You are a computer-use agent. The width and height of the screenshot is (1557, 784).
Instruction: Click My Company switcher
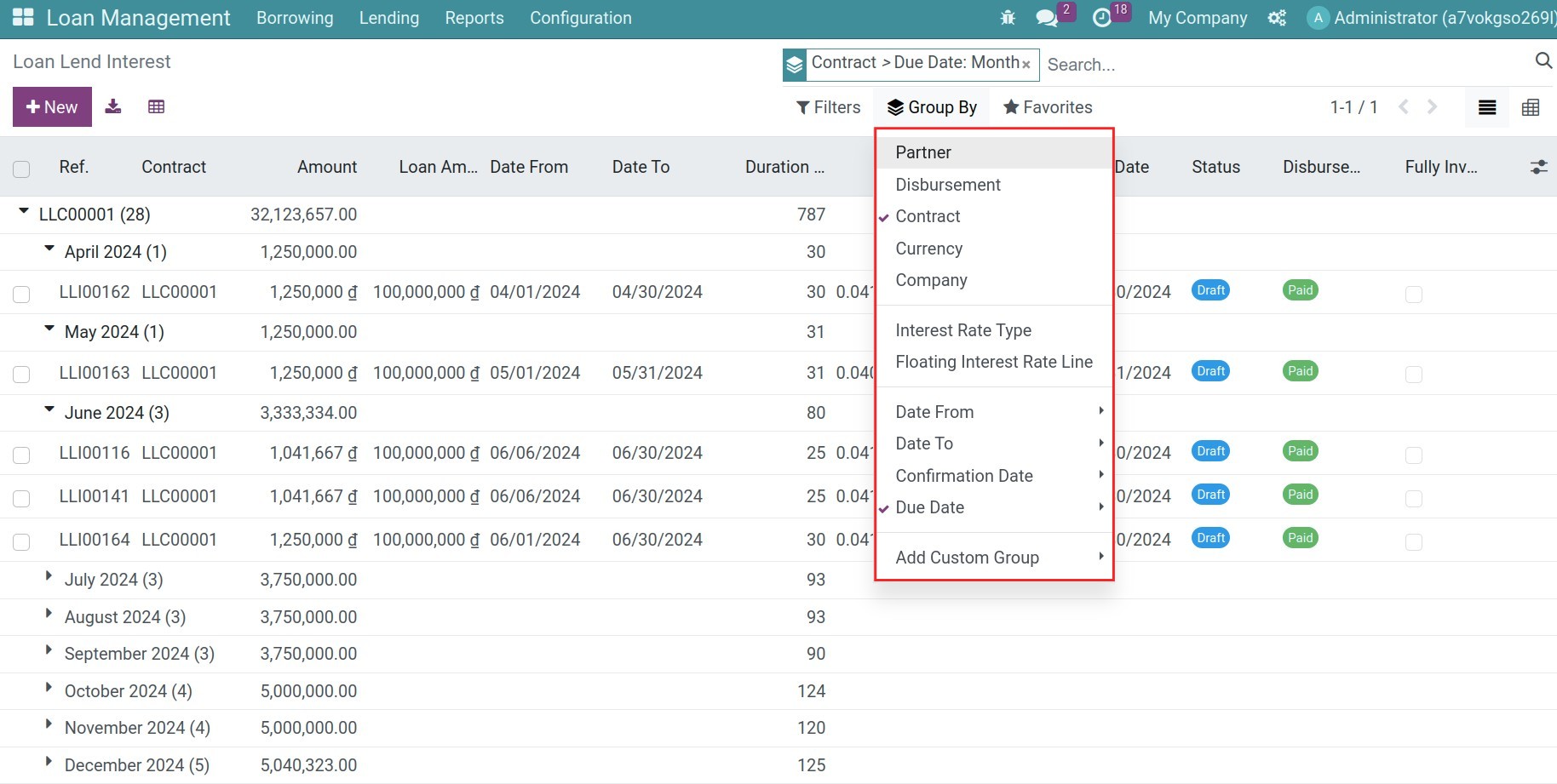coord(1198,18)
